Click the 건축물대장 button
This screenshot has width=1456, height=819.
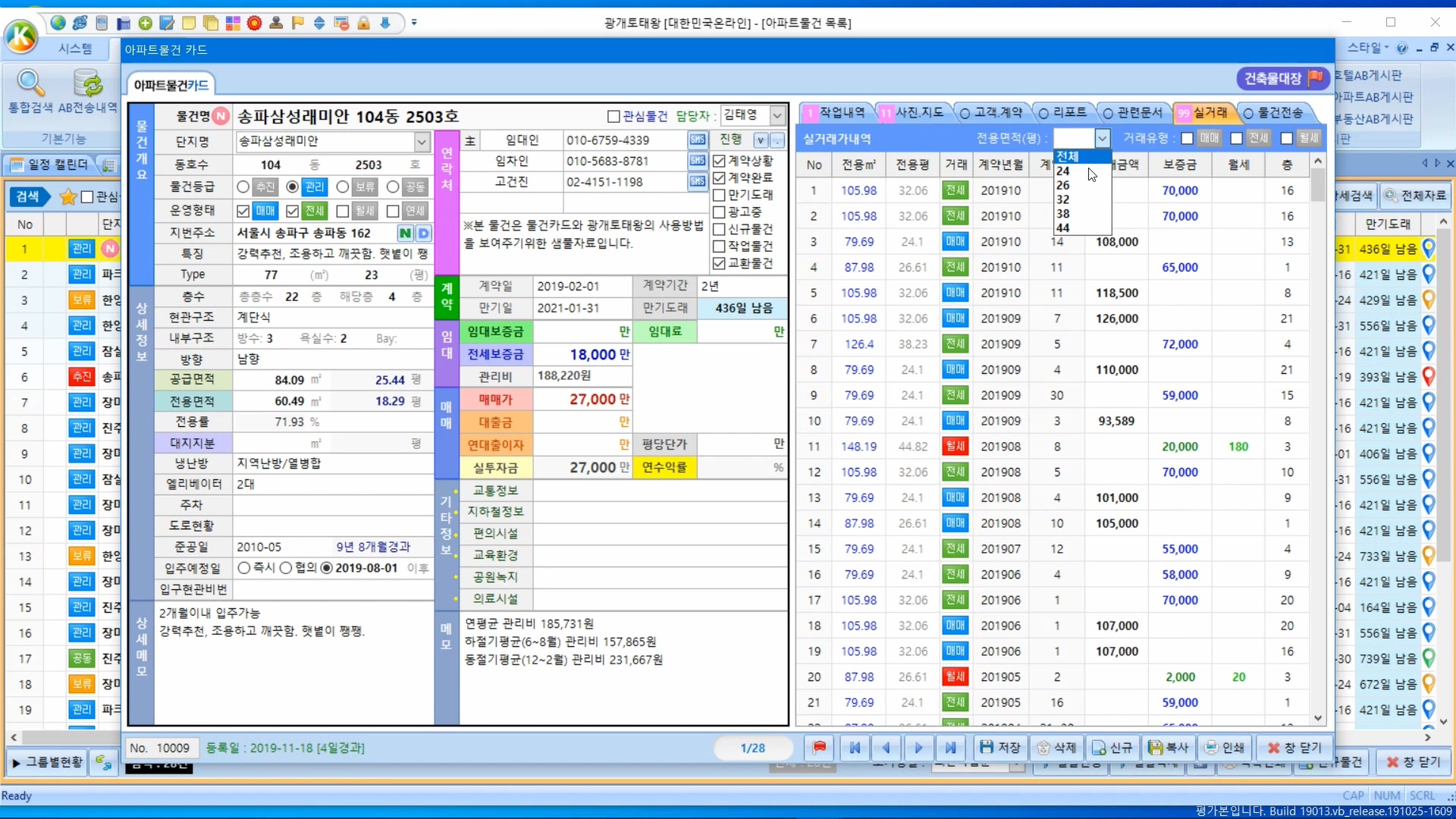click(x=1282, y=77)
